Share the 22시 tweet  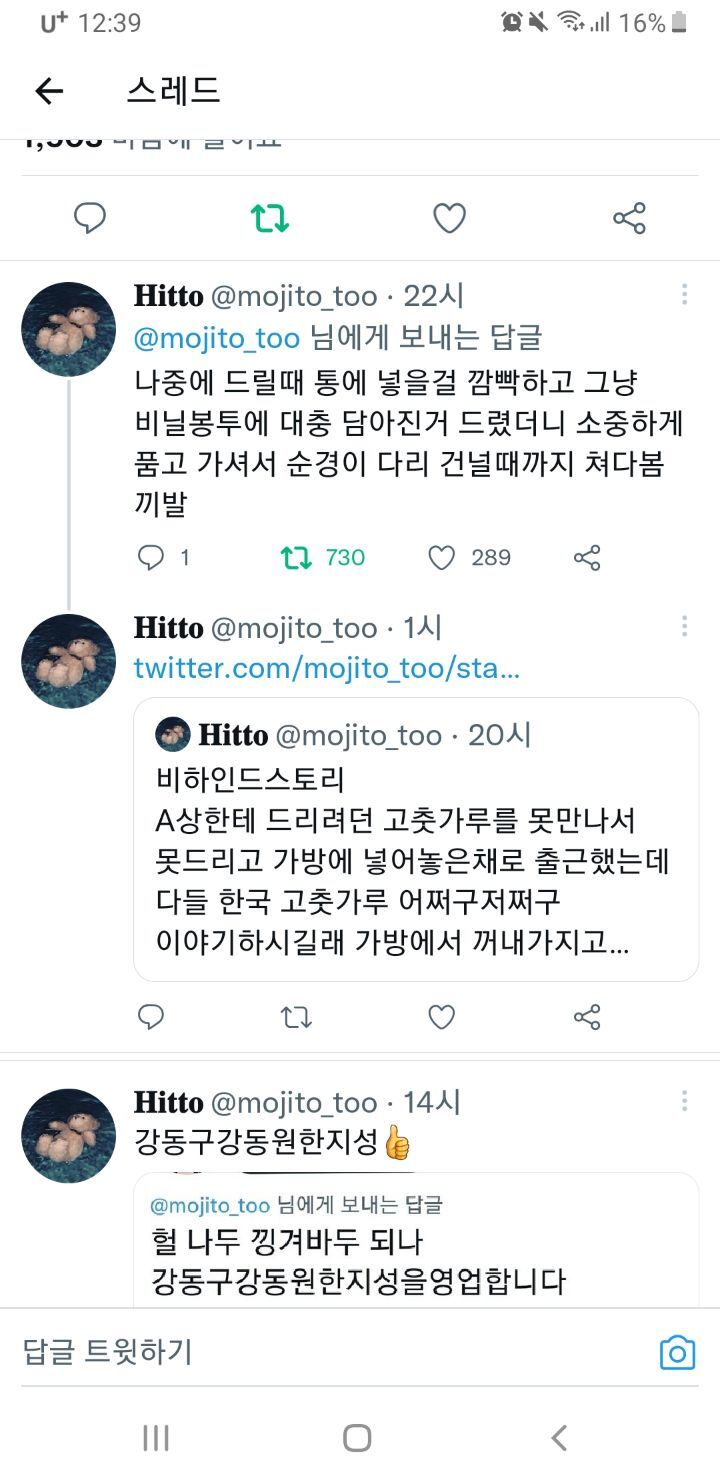(x=587, y=557)
